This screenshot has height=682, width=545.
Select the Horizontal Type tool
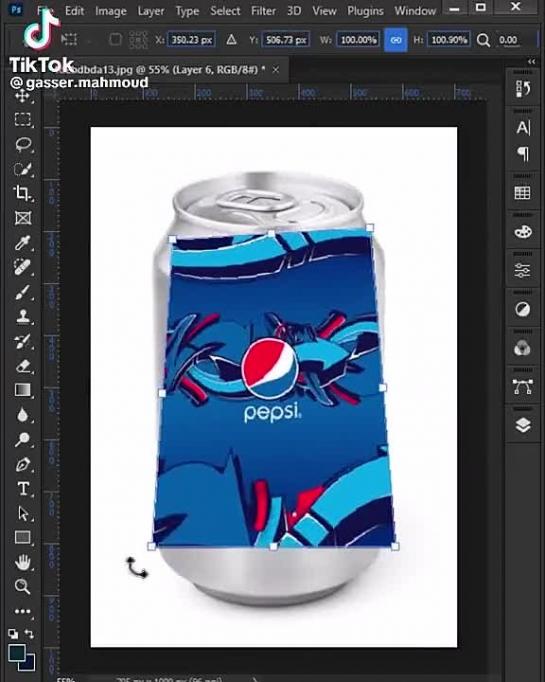click(x=23, y=489)
